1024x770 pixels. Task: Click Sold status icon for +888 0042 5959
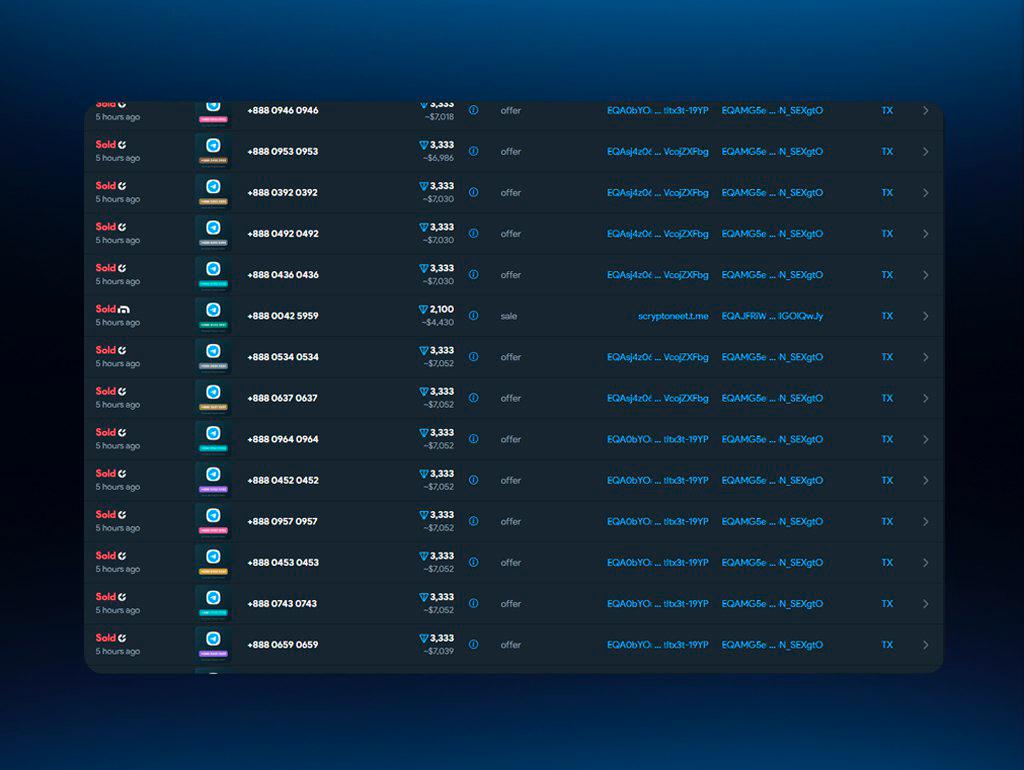[124, 309]
